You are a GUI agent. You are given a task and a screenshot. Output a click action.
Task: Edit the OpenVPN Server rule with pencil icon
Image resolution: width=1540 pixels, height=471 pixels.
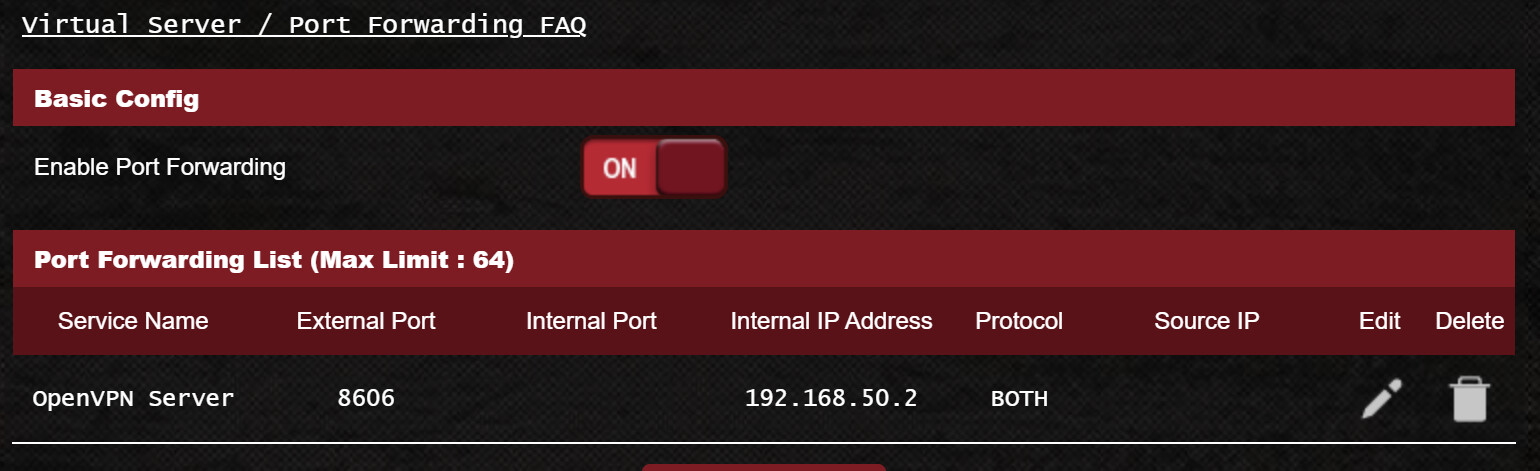click(1382, 399)
